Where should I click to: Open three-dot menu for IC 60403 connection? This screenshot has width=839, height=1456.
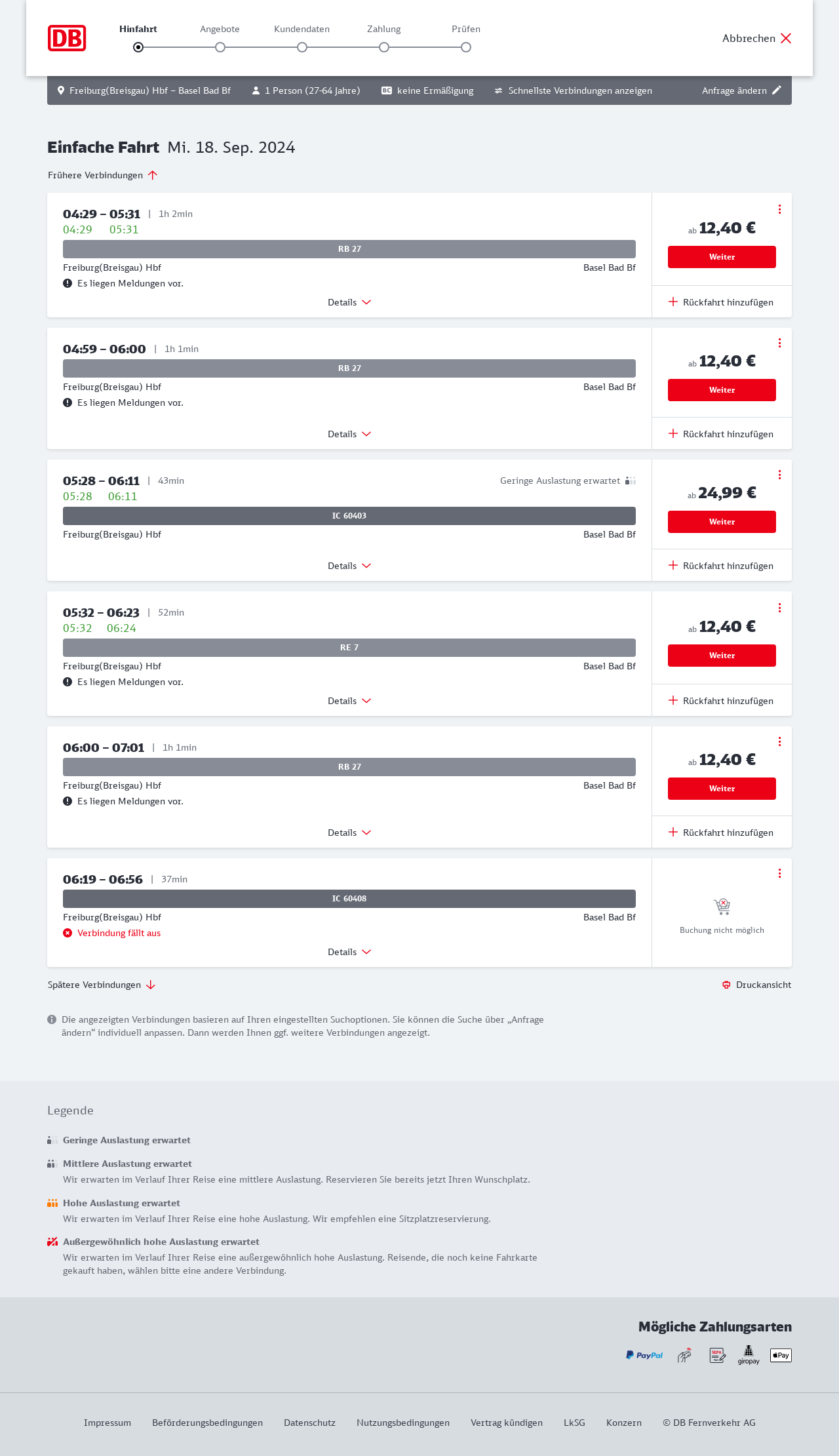(x=779, y=475)
